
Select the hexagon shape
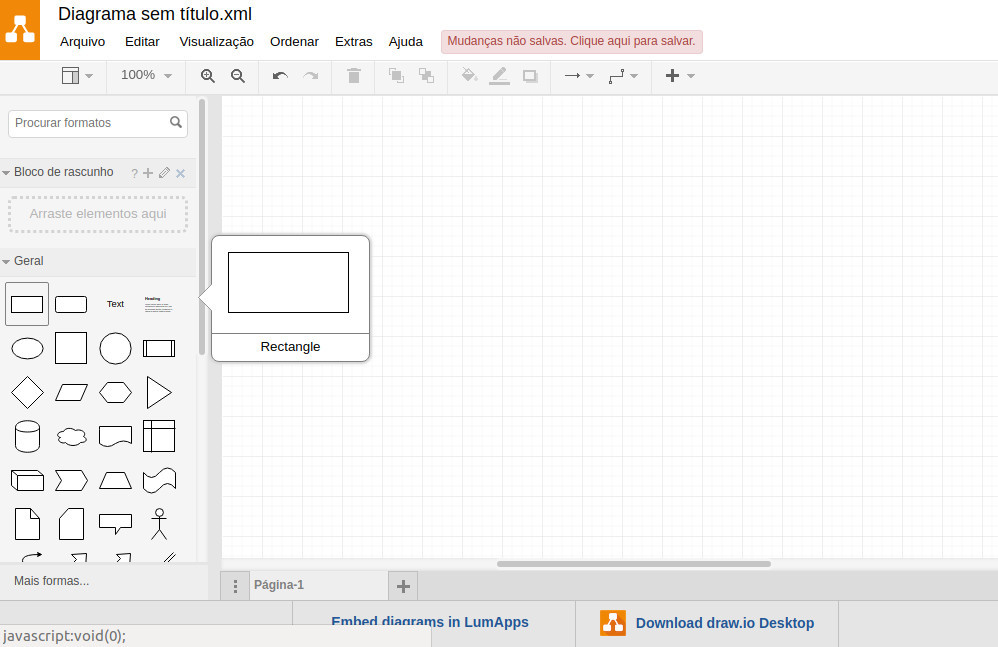[x=115, y=392]
